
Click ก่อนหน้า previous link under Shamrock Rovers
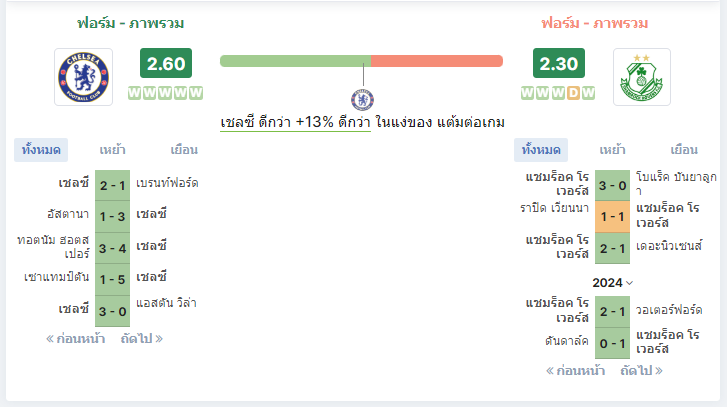[575, 371]
